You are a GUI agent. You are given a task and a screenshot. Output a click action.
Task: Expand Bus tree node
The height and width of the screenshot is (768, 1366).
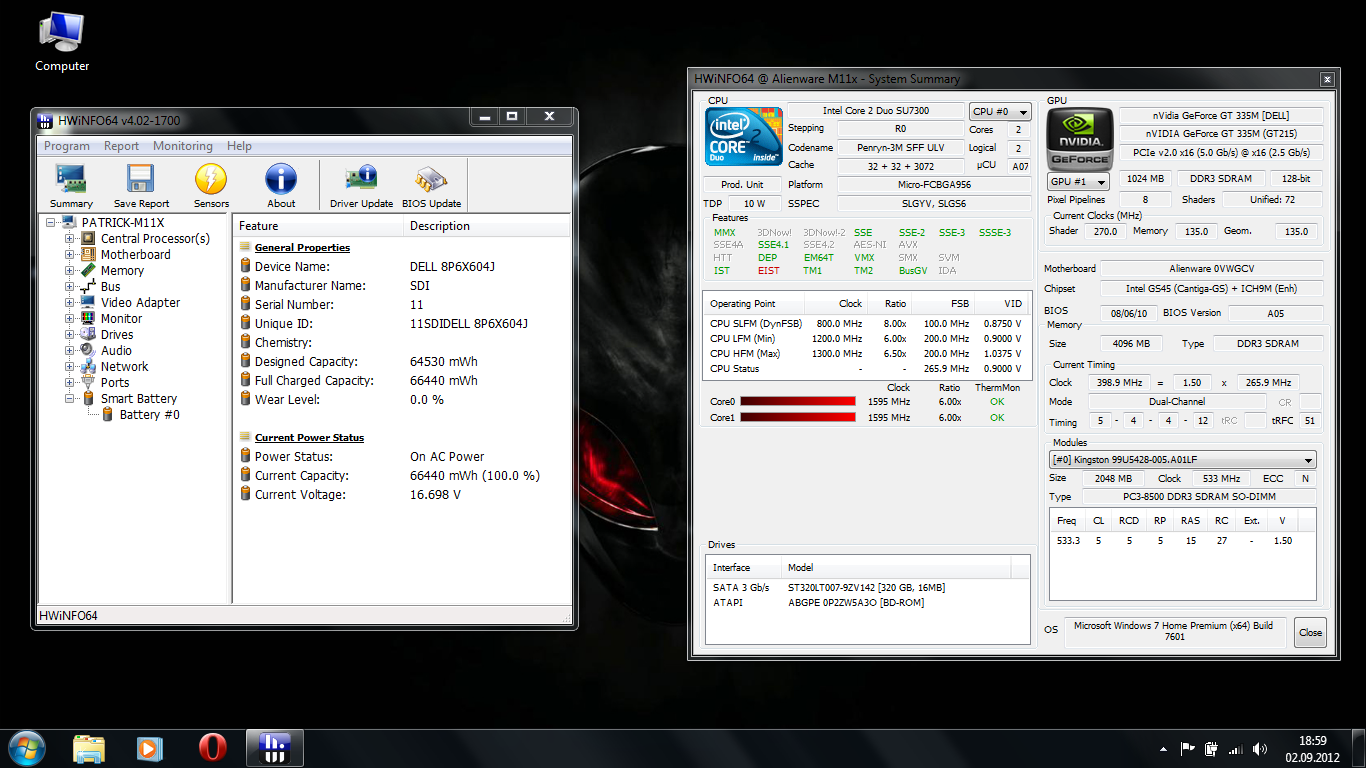coord(70,287)
